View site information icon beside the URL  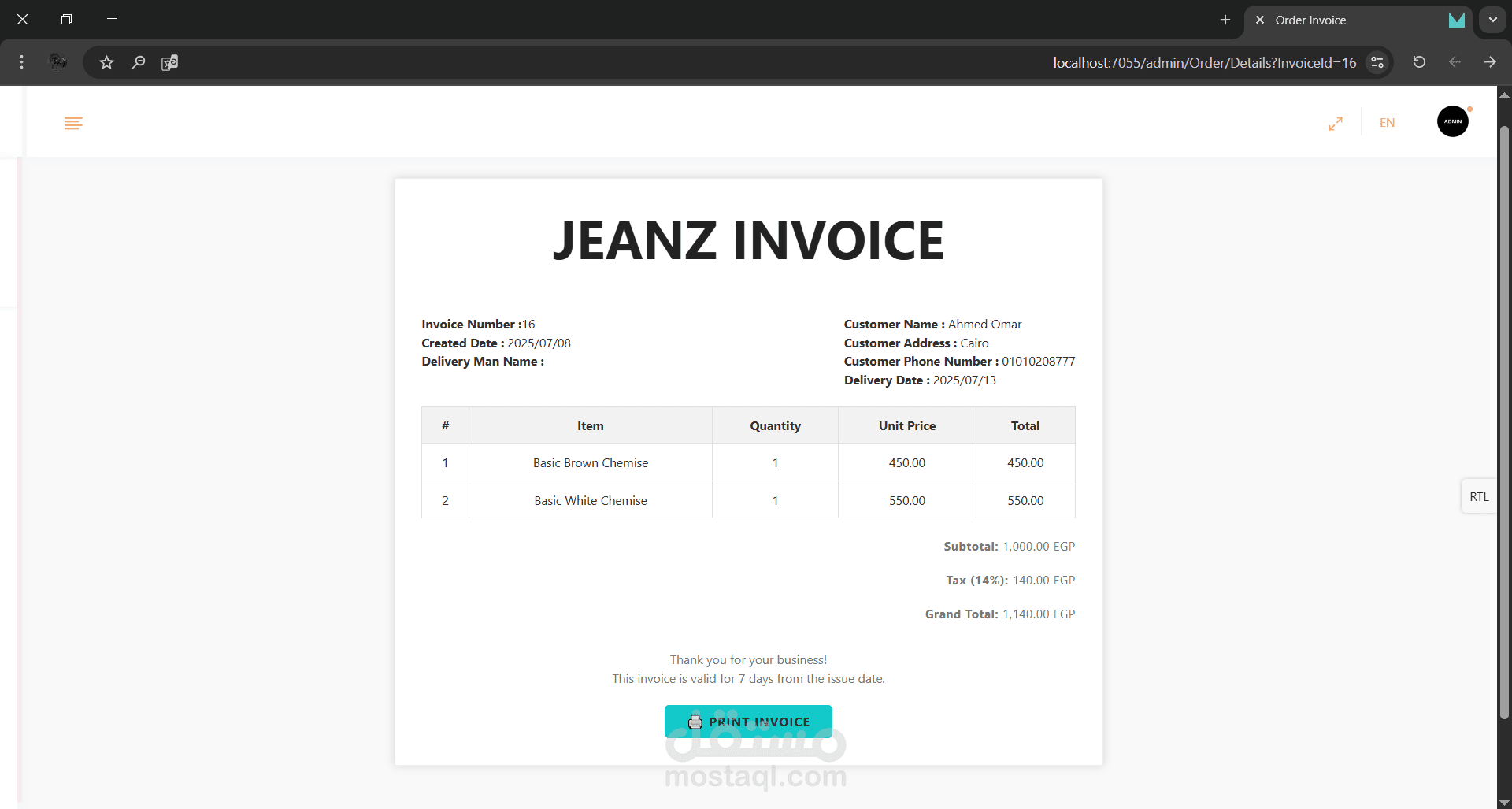click(x=1377, y=62)
